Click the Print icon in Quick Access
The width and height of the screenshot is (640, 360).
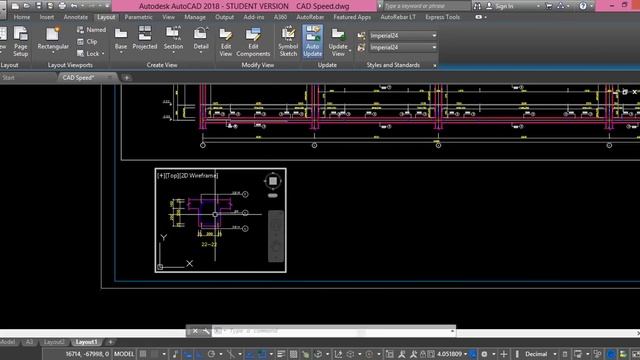click(x=62, y=6)
